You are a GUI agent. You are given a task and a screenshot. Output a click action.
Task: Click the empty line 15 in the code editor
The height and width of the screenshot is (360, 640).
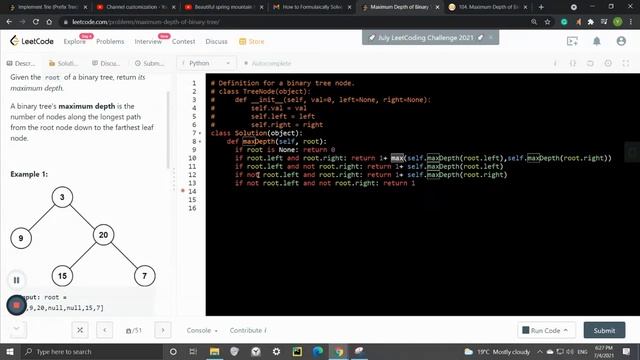422,200
